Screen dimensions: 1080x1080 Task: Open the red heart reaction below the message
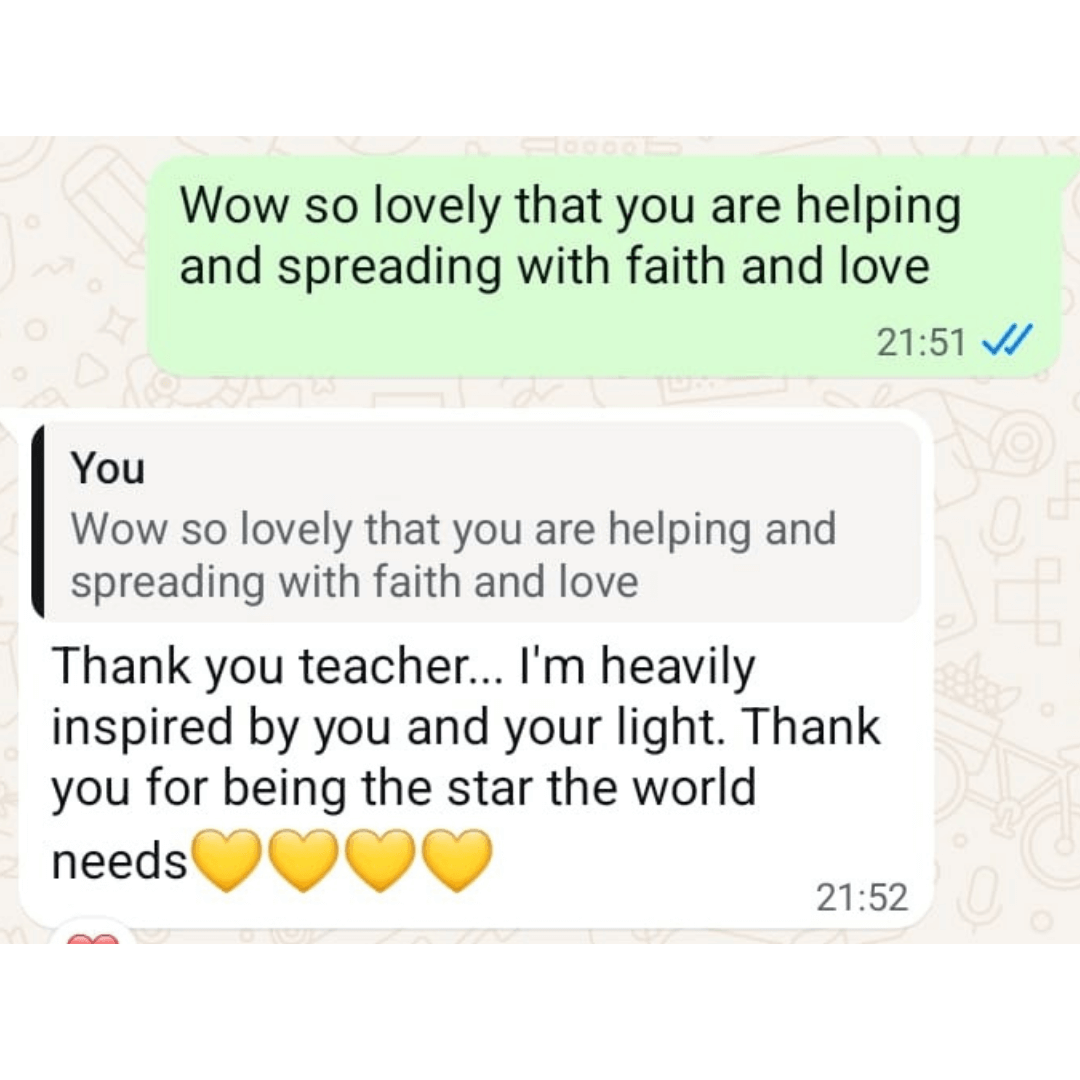point(92,937)
